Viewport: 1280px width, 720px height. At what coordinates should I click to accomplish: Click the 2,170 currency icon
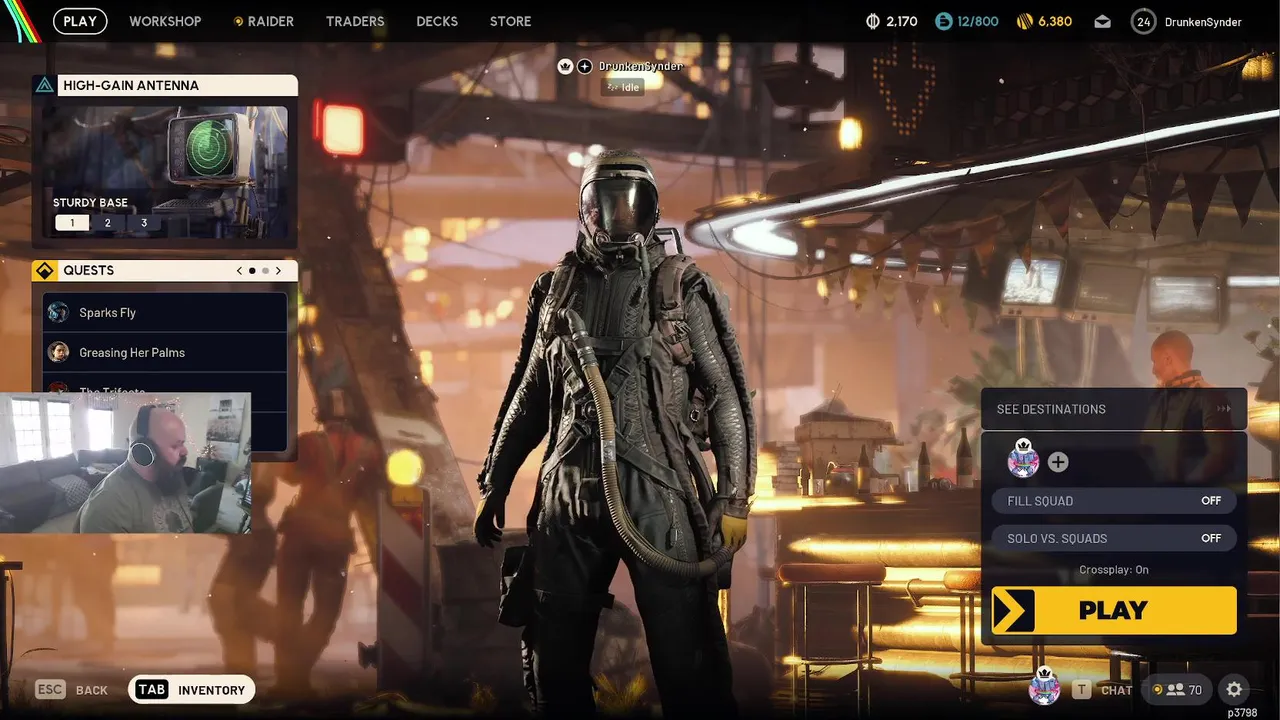(x=872, y=21)
